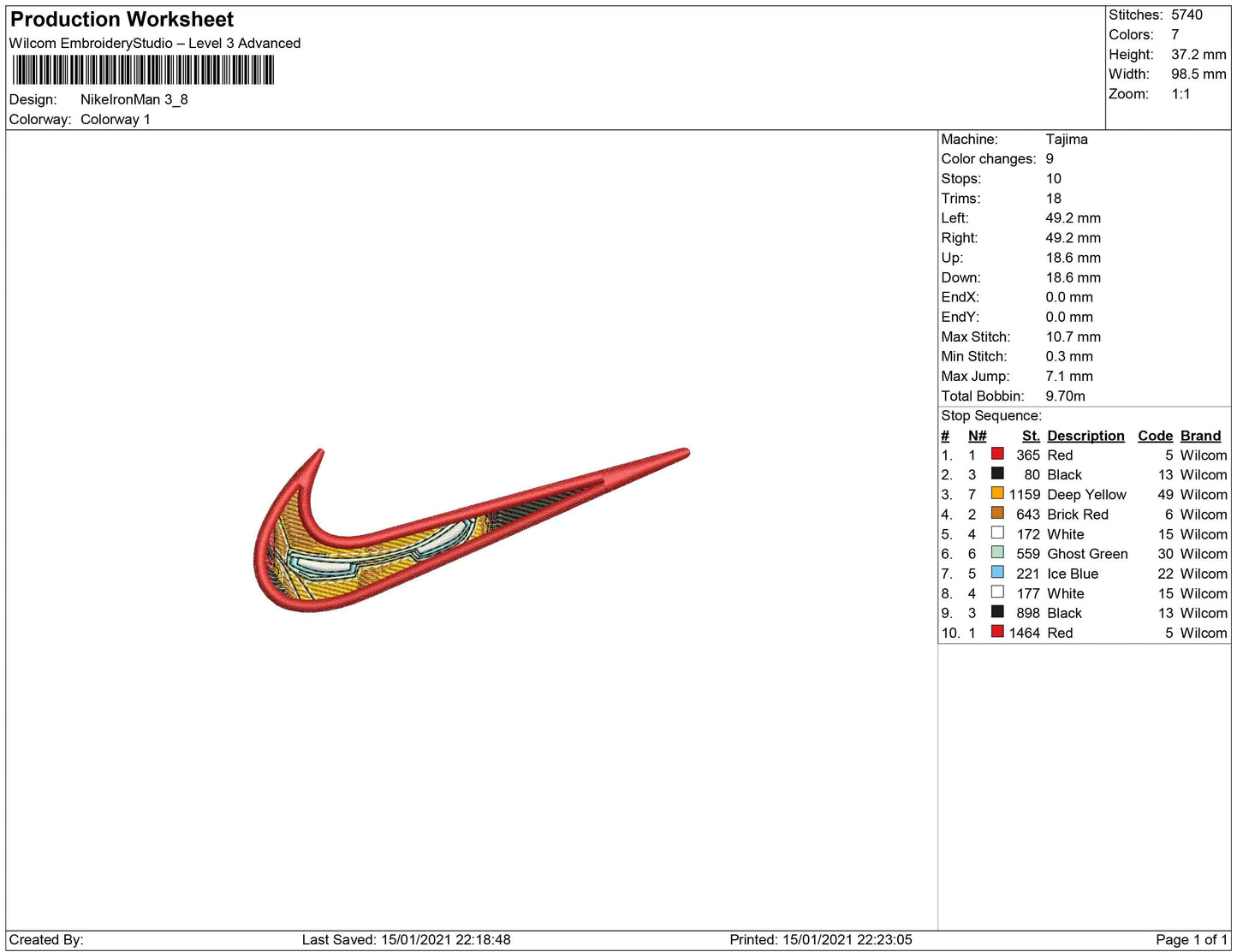Image resolution: width=1237 pixels, height=952 pixels.
Task: Select the "St." column header
Action: tap(1031, 436)
